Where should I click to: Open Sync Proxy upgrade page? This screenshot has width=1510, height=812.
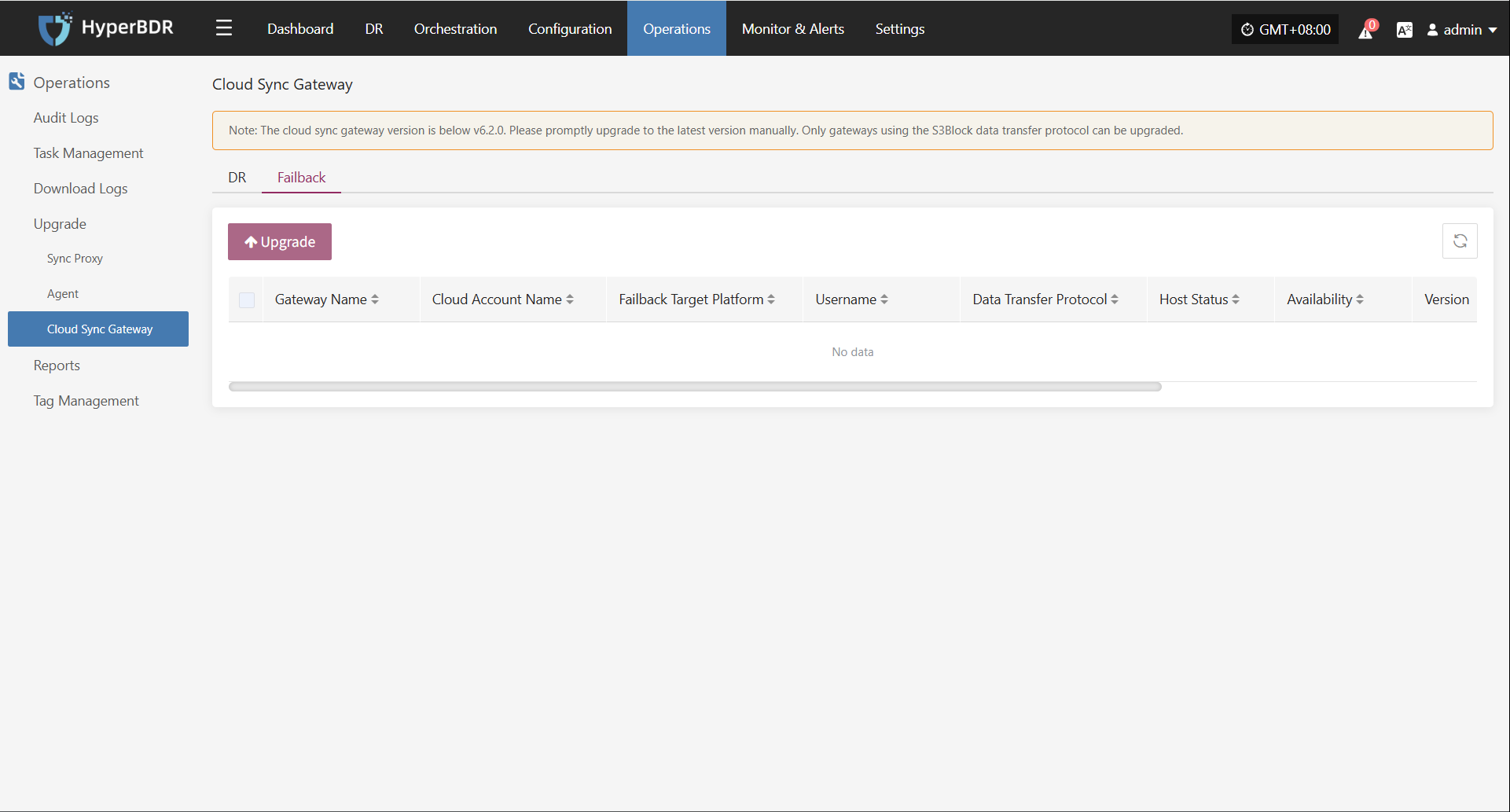tap(75, 258)
